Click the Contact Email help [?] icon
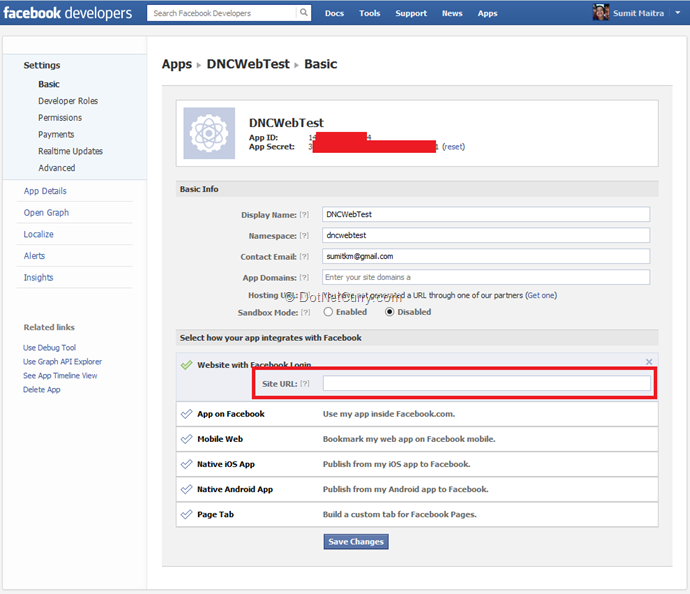 pos(304,257)
